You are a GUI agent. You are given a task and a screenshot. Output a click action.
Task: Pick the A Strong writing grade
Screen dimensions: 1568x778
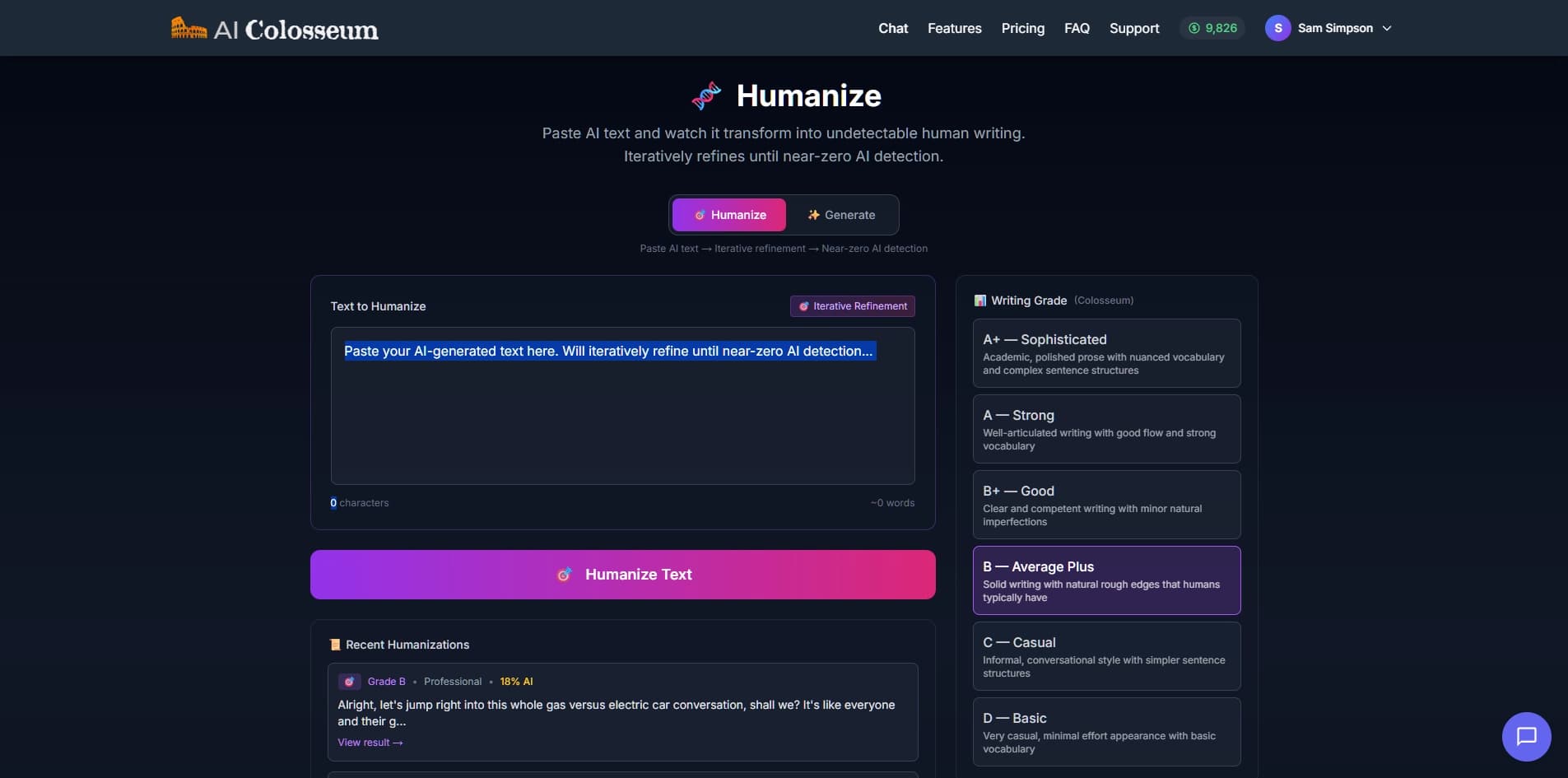(1105, 429)
